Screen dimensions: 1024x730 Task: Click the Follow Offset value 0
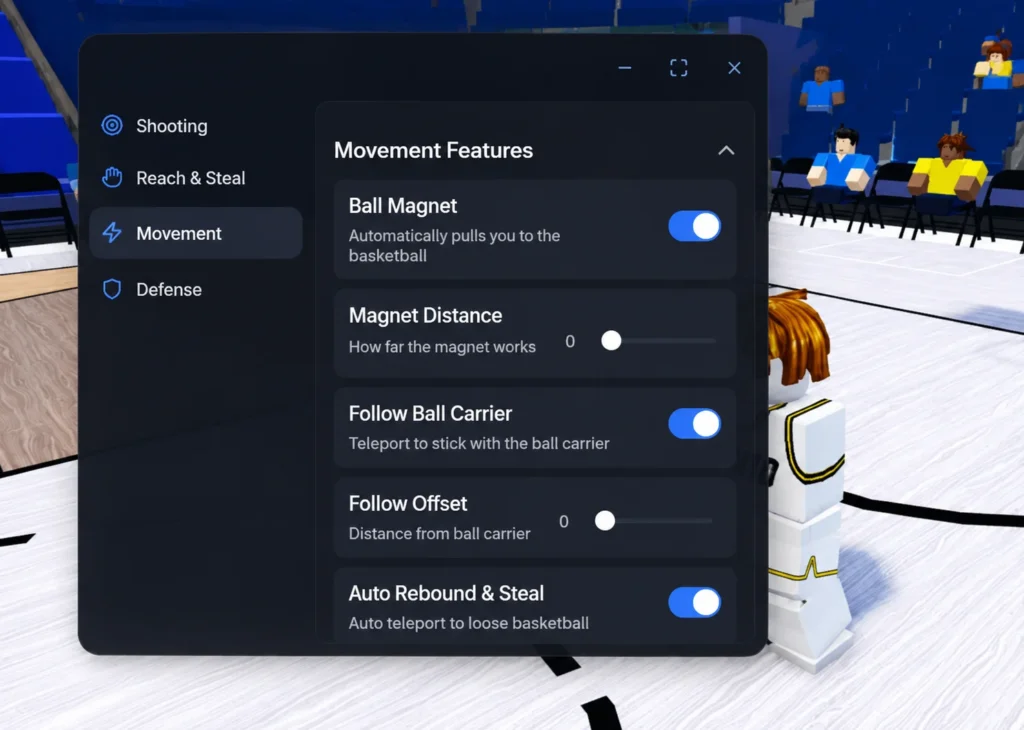point(564,522)
